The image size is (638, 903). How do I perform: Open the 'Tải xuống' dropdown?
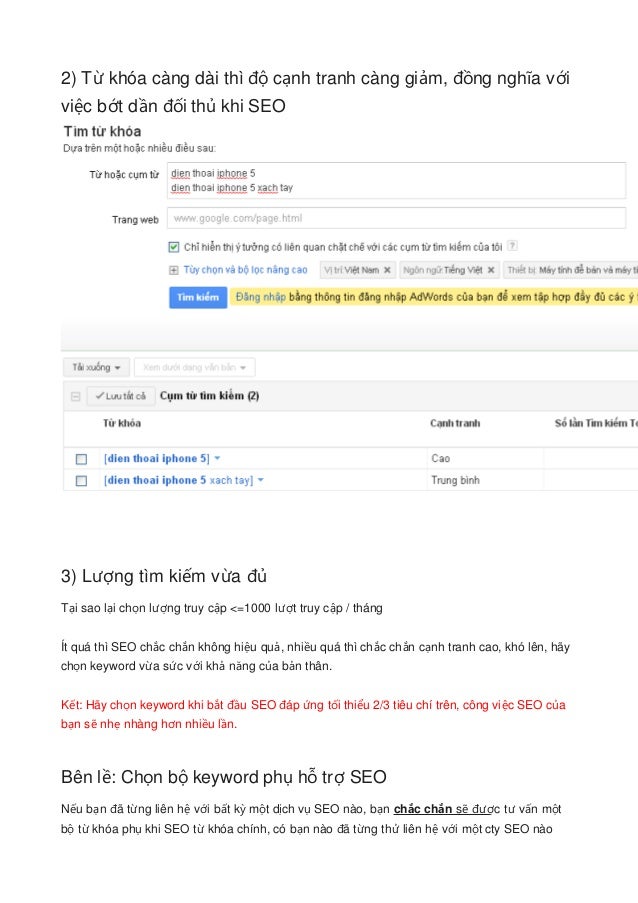[x=96, y=367]
